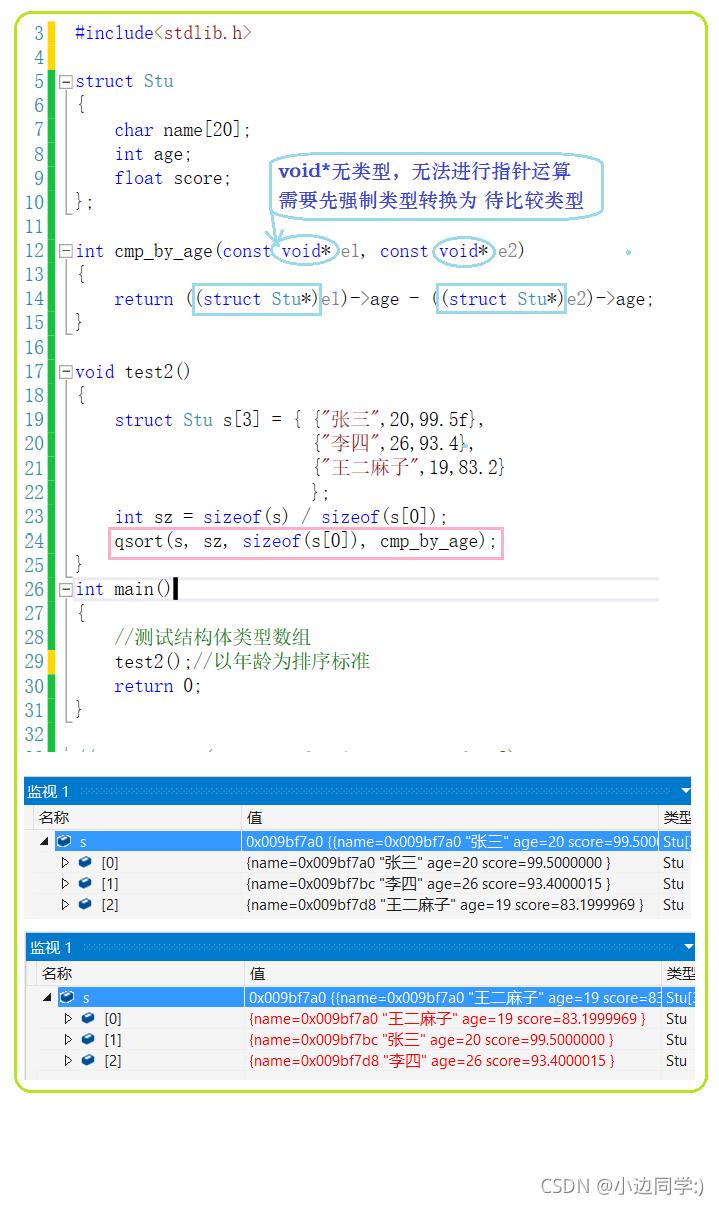The height and width of the screenshot is (1206, 719).
Task: Click the cube icon of red [2] 李四 row
Action: tap(87, 1061)
